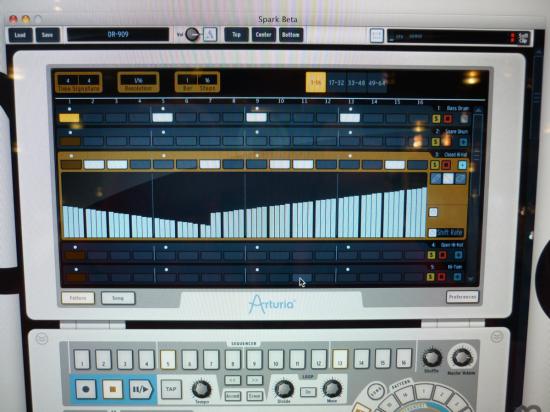
Task: Mute the Open Hi-Hat track
Action: coord(443,255)
